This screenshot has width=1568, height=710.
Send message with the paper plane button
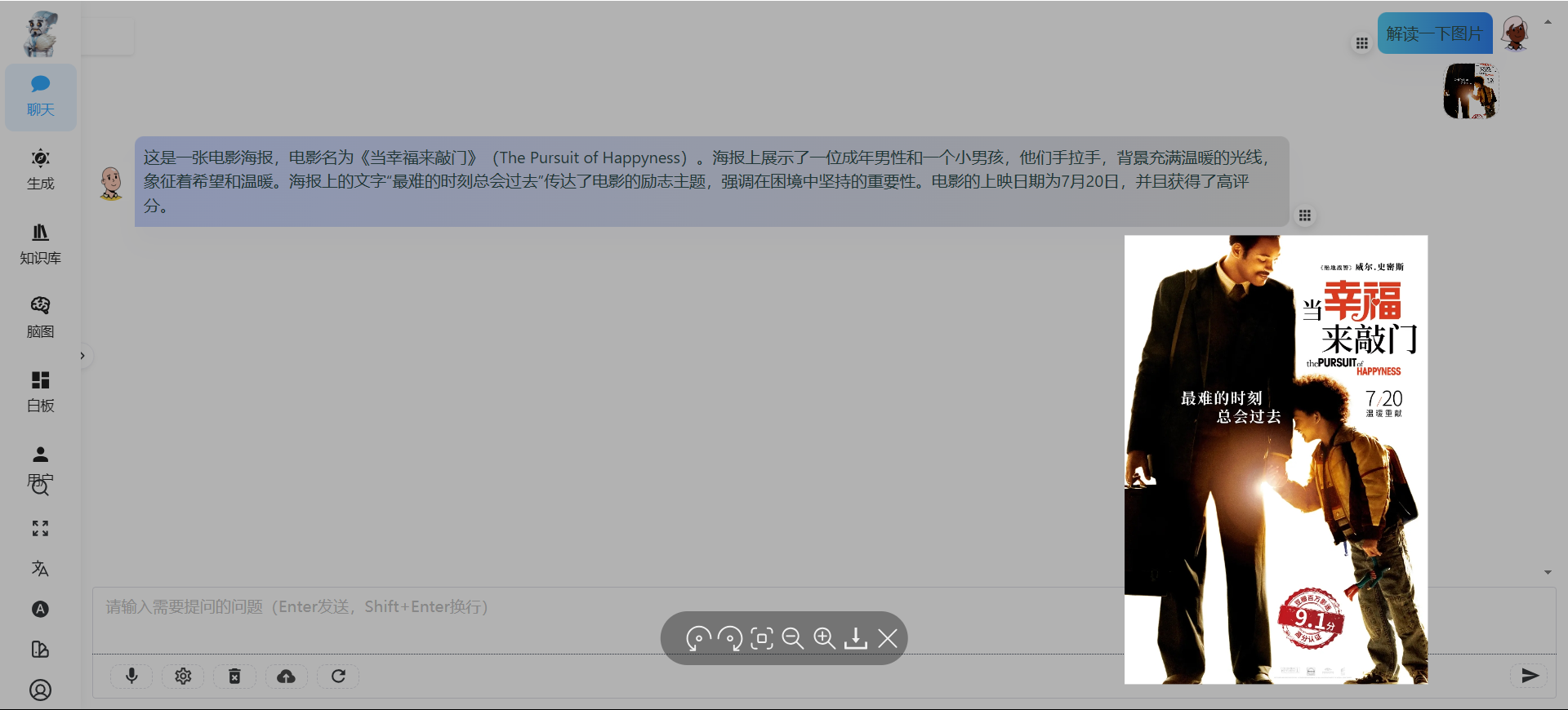coord(1530,675)
